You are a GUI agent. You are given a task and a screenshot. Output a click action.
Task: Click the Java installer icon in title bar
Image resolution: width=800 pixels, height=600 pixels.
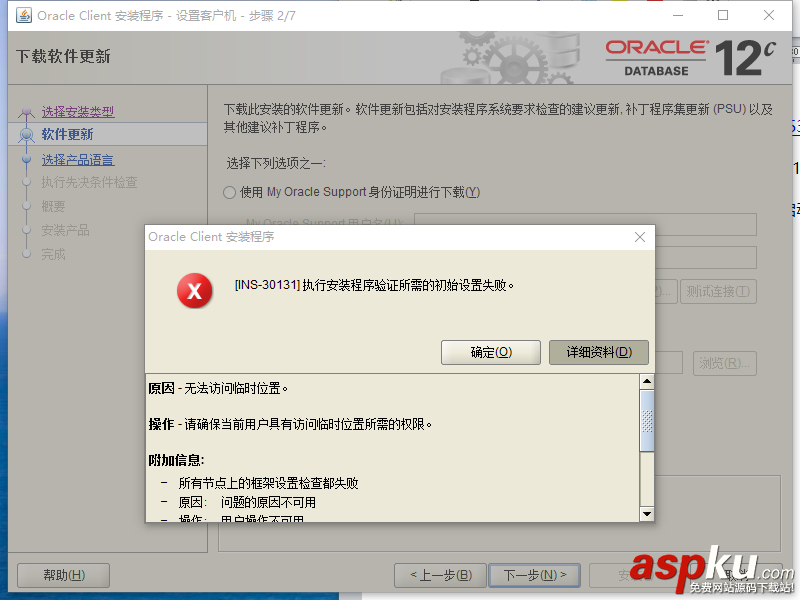23,15
